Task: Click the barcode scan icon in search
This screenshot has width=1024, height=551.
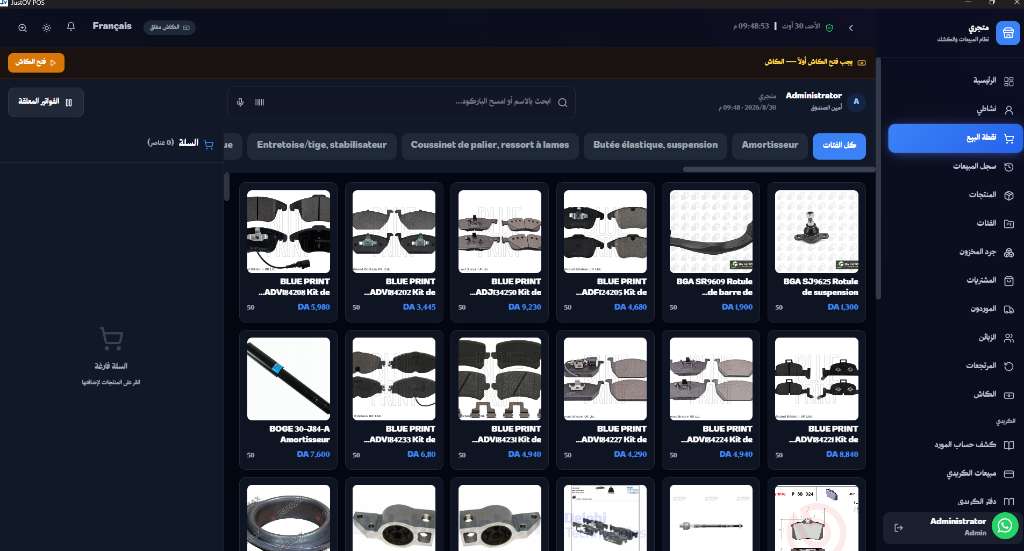Action: pyautogui.click(x=259, y=102)
